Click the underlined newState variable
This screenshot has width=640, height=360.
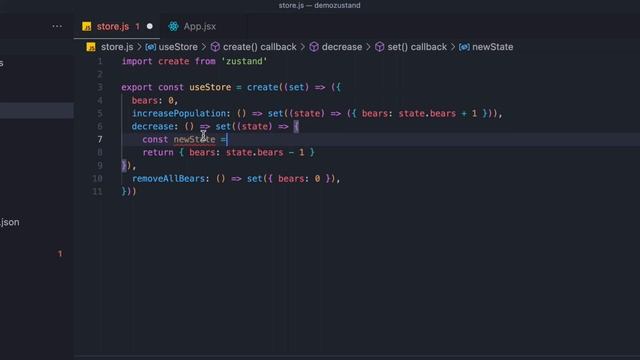tap(194, 140)
